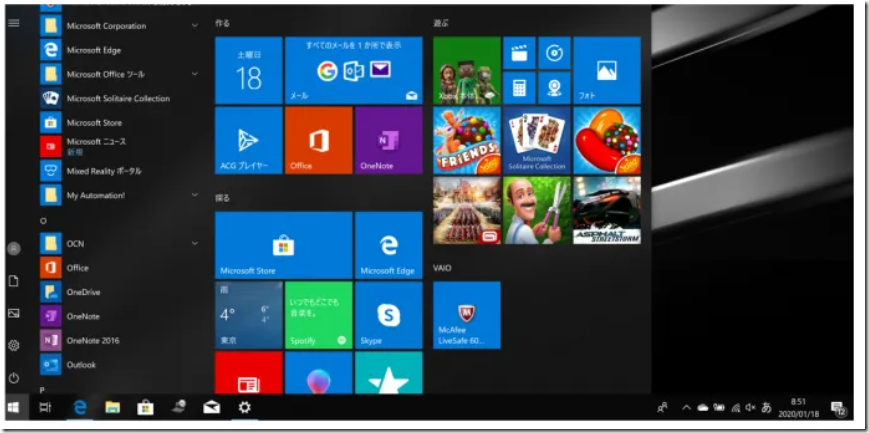Open Microsoft ニュース in the app list
Image resolution: width=869 pixels, height=433 pixels.
120,146
